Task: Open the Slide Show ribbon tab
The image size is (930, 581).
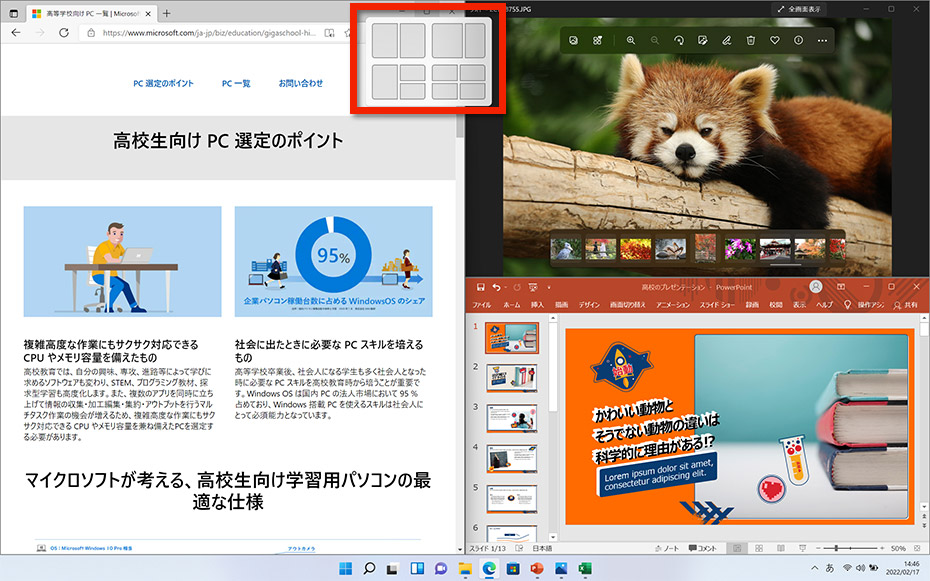Action: [717, 305]
